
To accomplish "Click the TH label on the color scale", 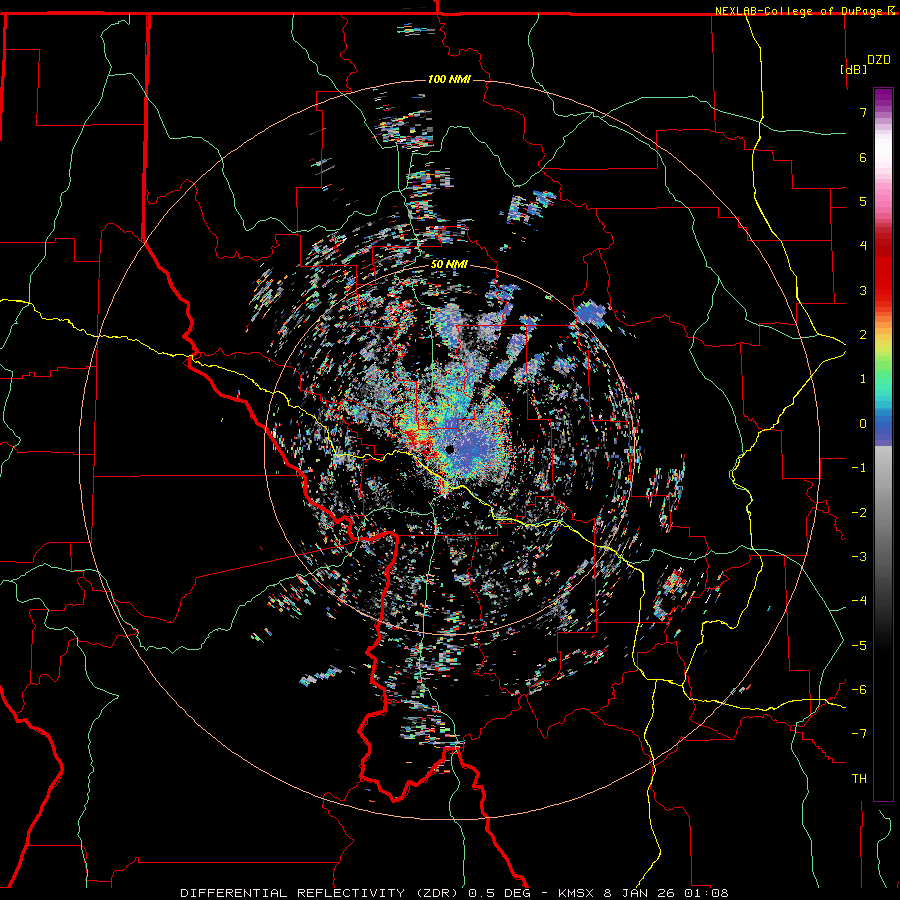I will pyautogui.click(x=859, y=779).
